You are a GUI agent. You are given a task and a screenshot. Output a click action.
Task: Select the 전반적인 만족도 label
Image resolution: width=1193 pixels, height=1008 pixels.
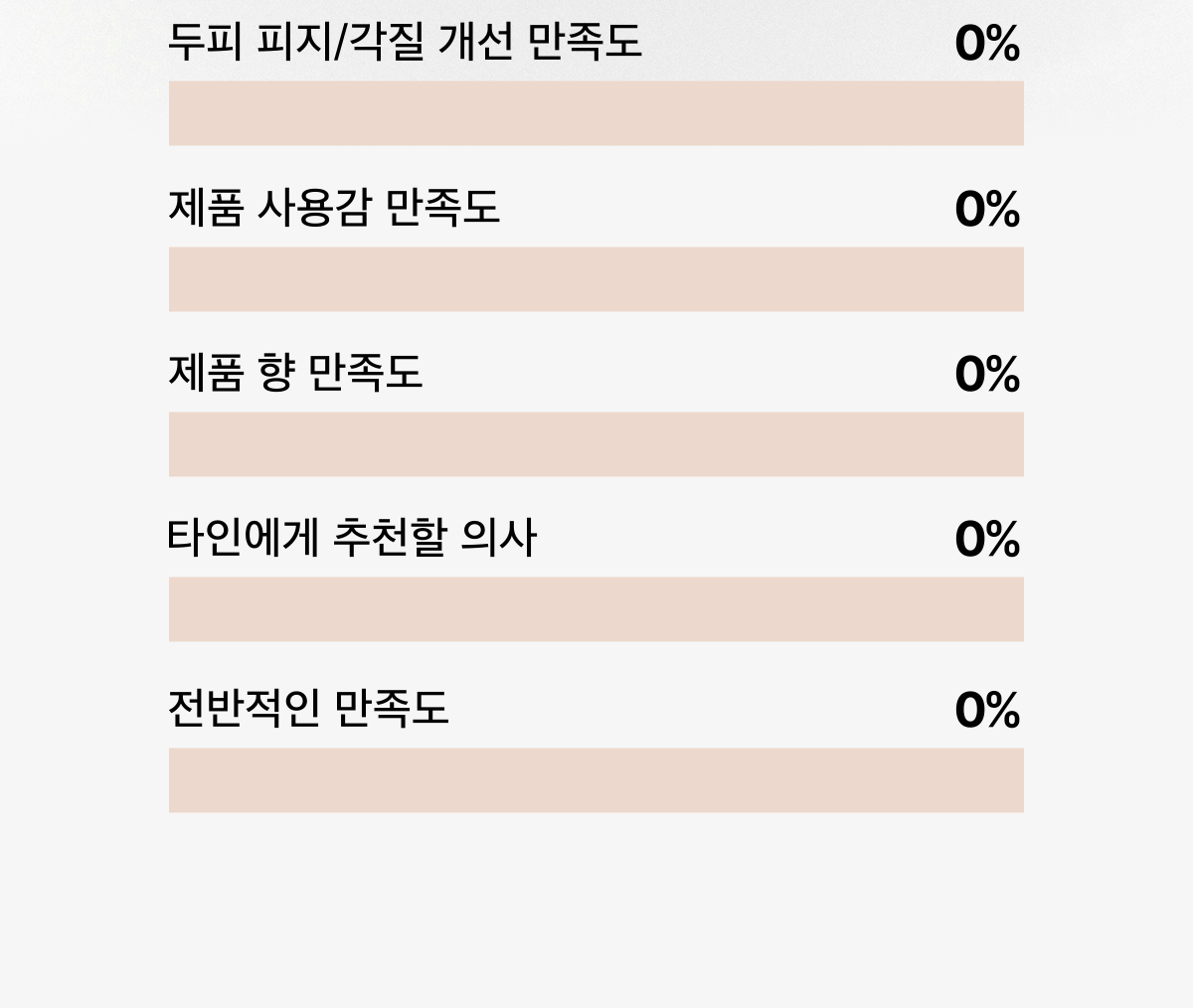tap(308, 710)
